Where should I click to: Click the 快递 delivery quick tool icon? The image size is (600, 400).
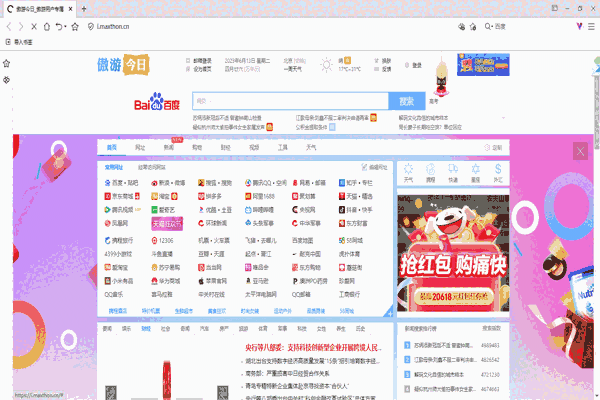pyautogui.click(x=453, y=173)
